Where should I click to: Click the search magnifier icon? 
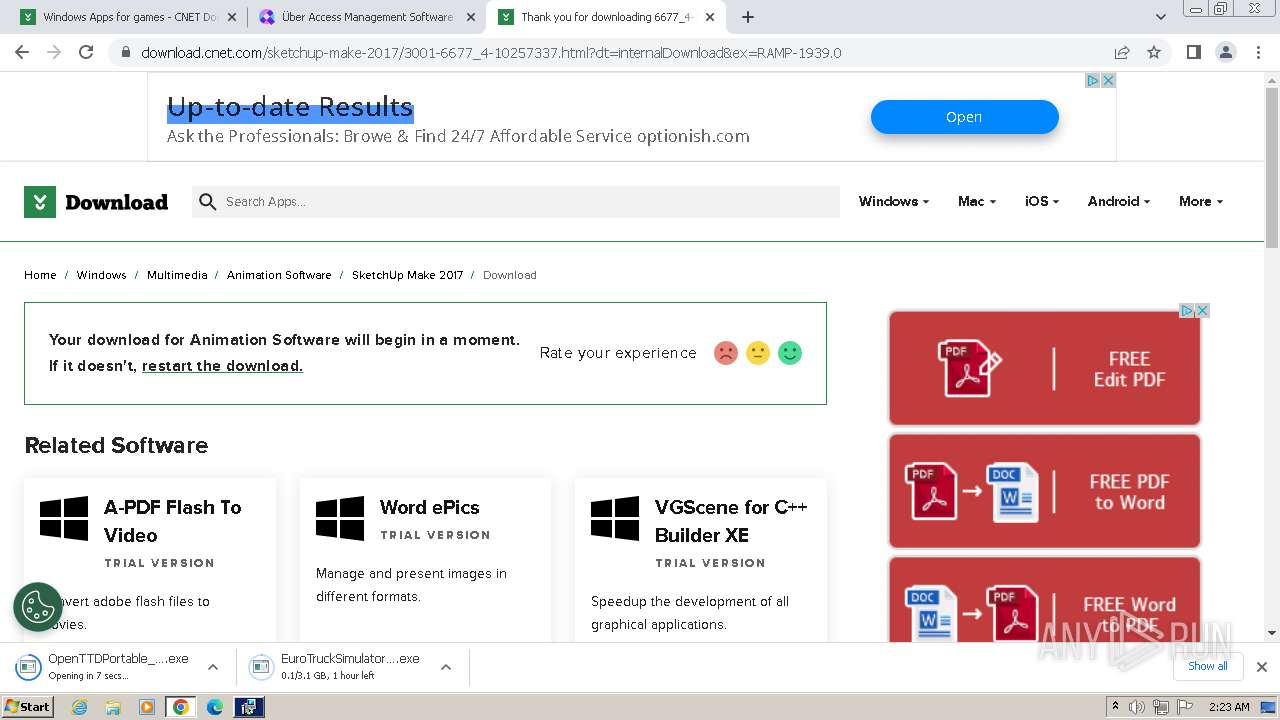pos(208,202)
